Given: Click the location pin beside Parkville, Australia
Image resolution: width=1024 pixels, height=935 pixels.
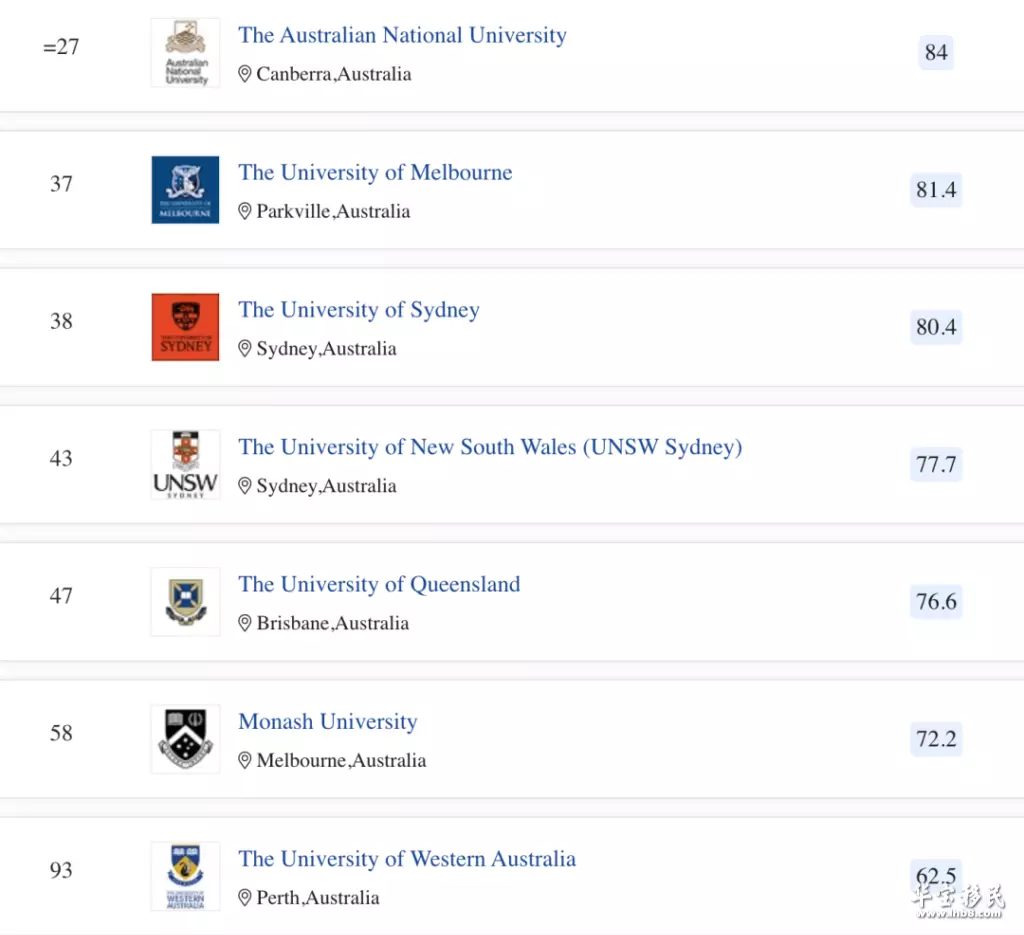Looking at the screenshot, I should (x=244, y=211).
